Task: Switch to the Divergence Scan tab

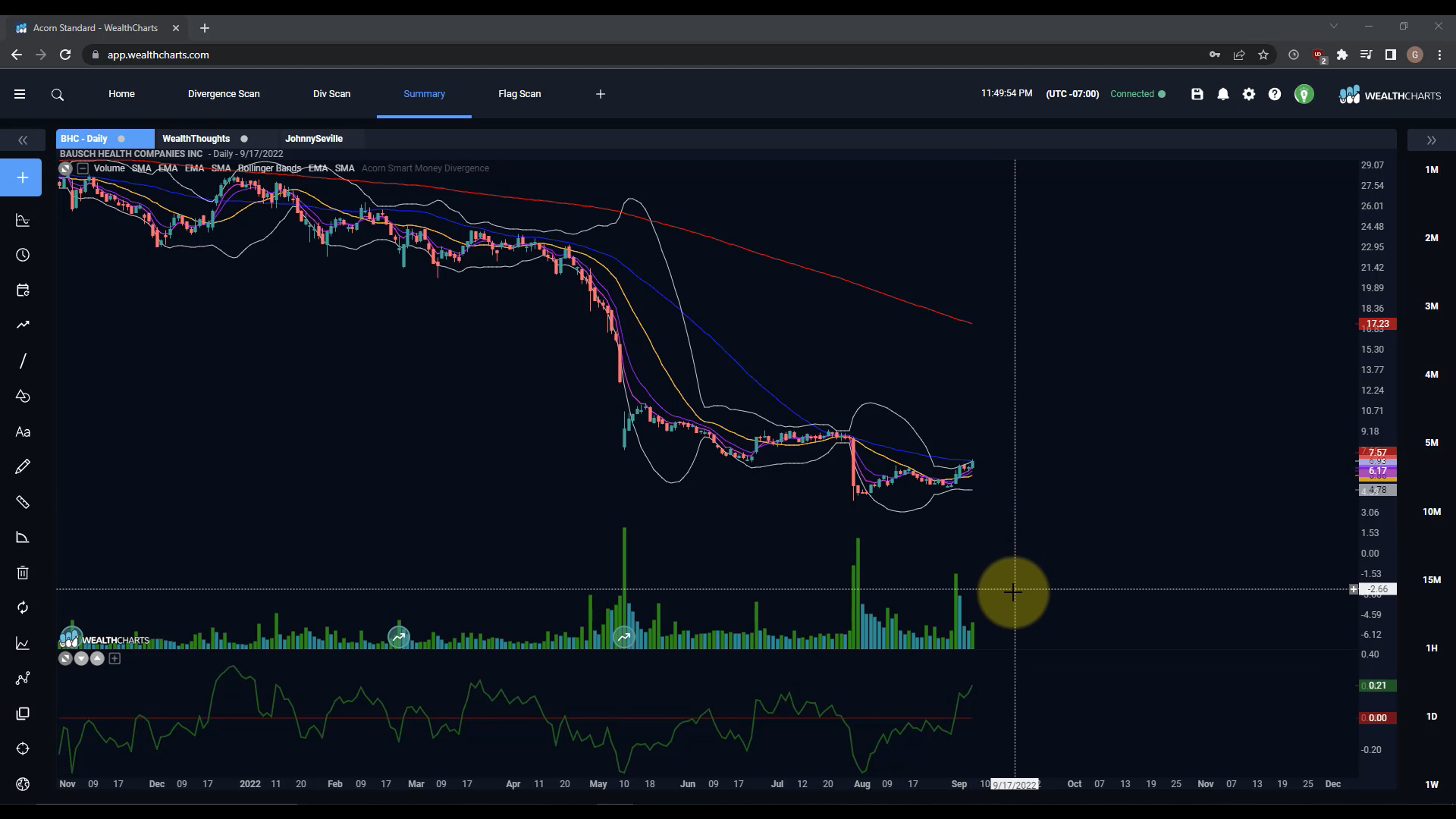Action: 224,94
